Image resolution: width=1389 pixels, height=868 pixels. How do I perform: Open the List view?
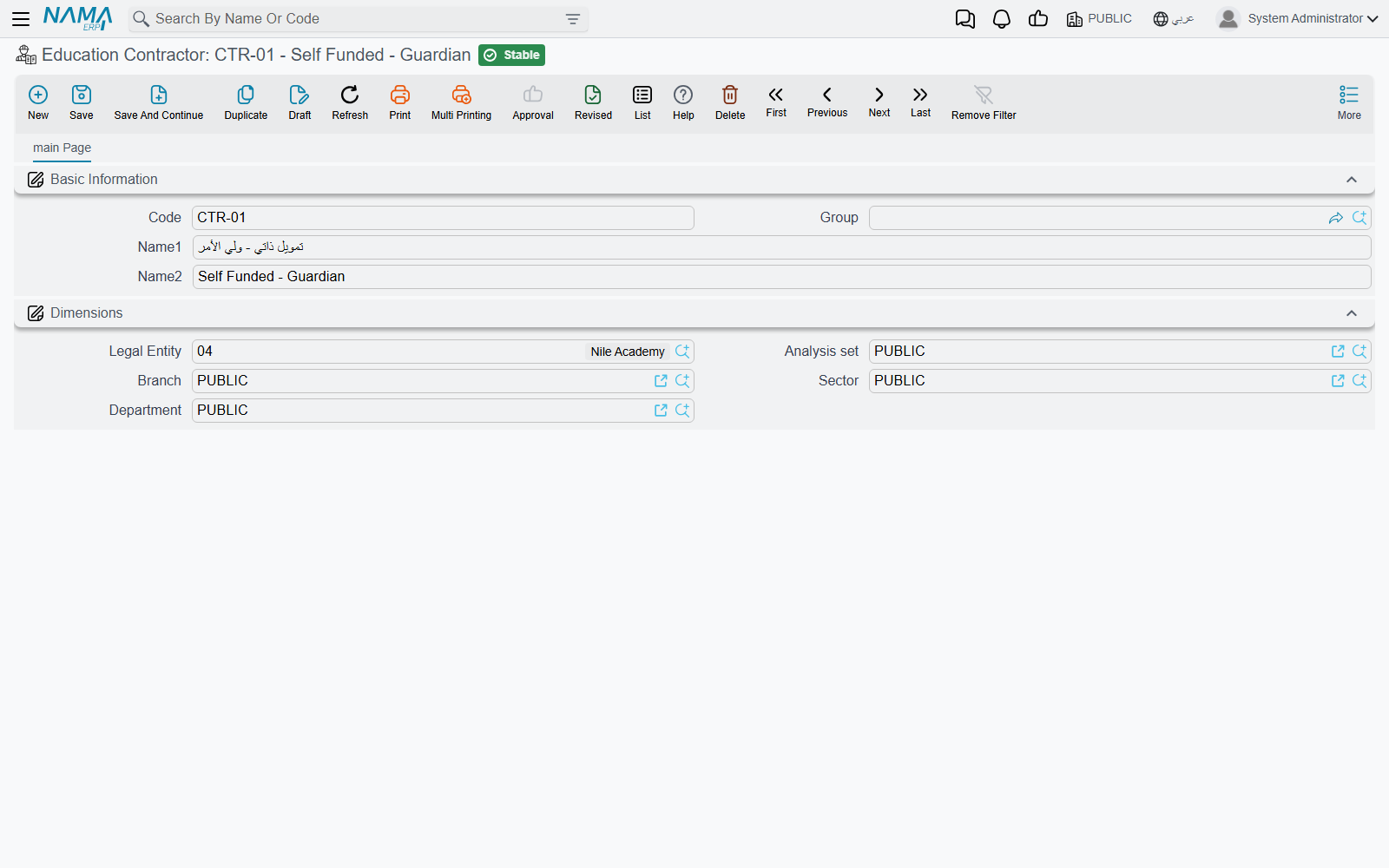[642, 102]
